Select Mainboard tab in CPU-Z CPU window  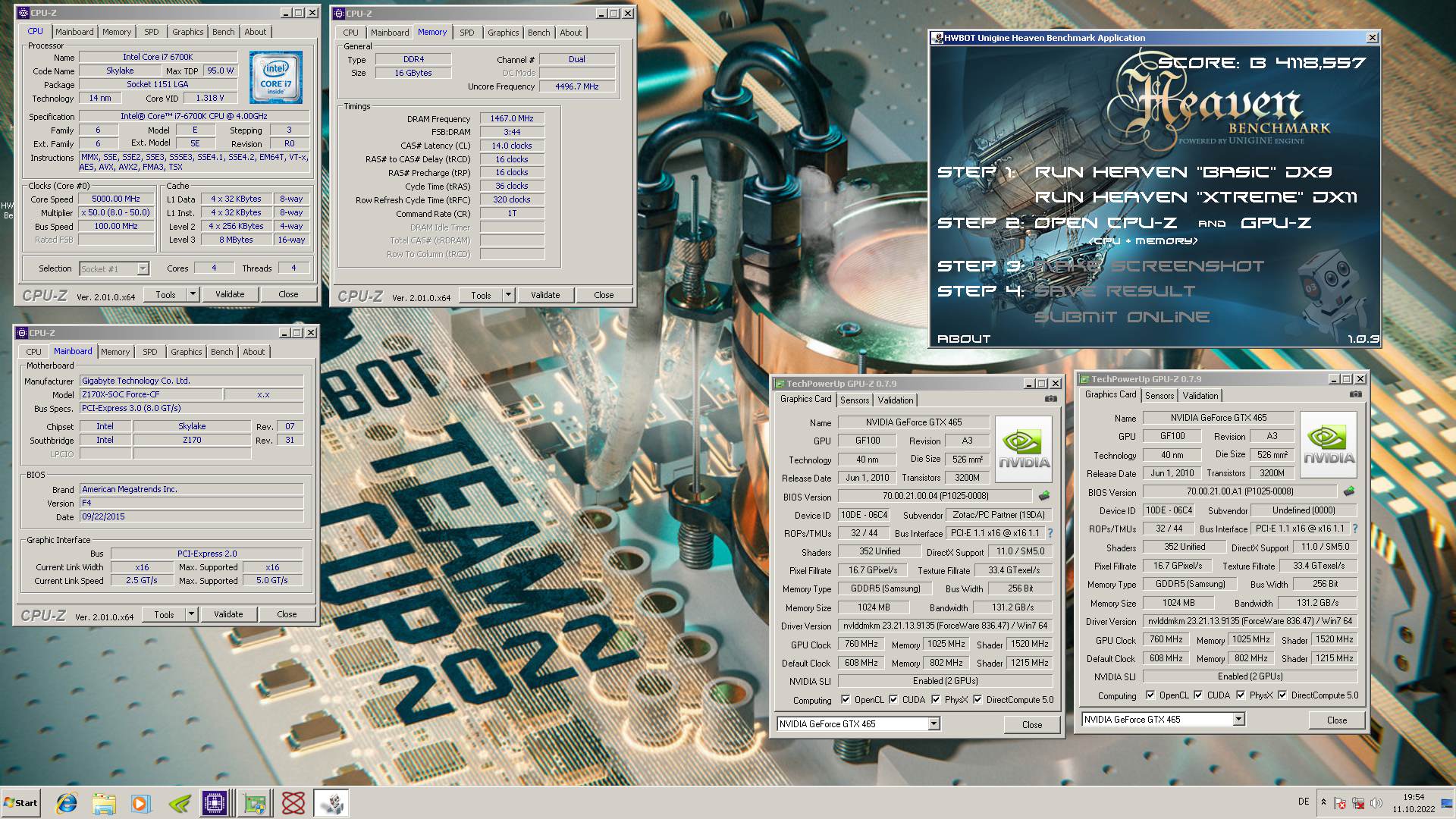pyautogui.click(x=74, y=32)
